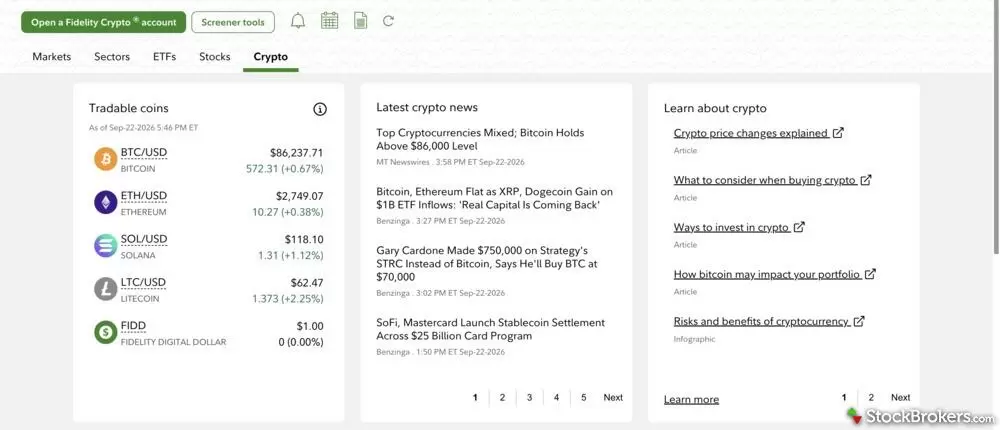Click external-link icon beside How bitcoin may impact
Viewport: 1000px width, 430px height.
pyautogui.click(x=871, y=274)
